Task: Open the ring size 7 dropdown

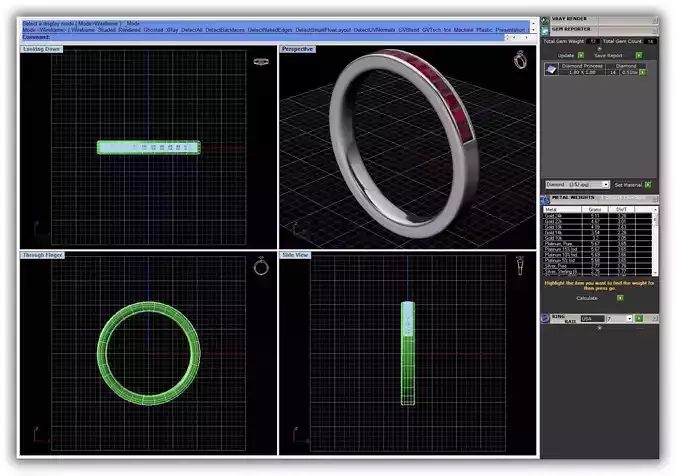Action: (629, 319)
